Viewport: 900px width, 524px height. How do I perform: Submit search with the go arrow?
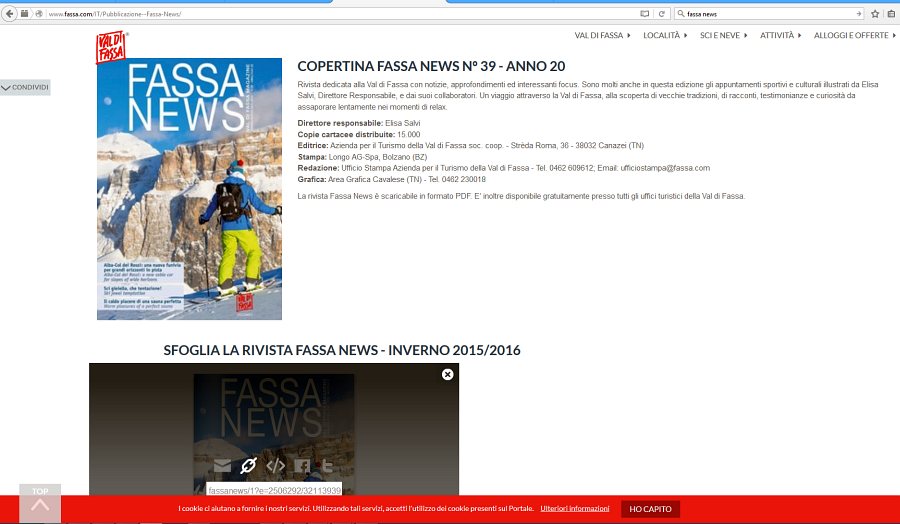click(859, 14)
